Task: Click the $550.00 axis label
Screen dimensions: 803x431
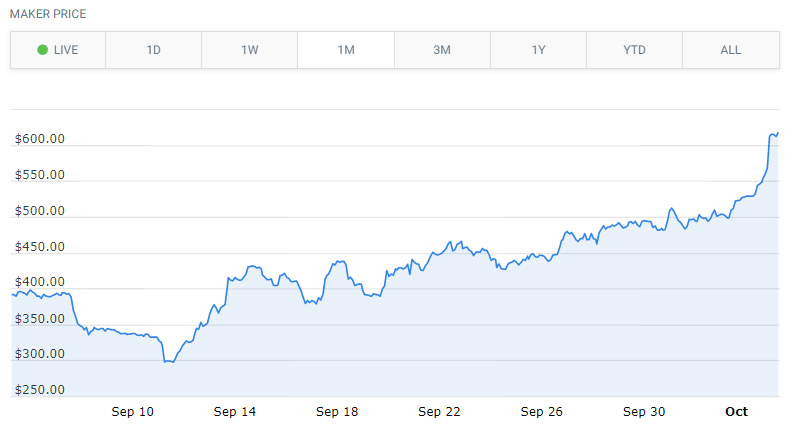Action: pyautogui.click(x=40, y=175)
